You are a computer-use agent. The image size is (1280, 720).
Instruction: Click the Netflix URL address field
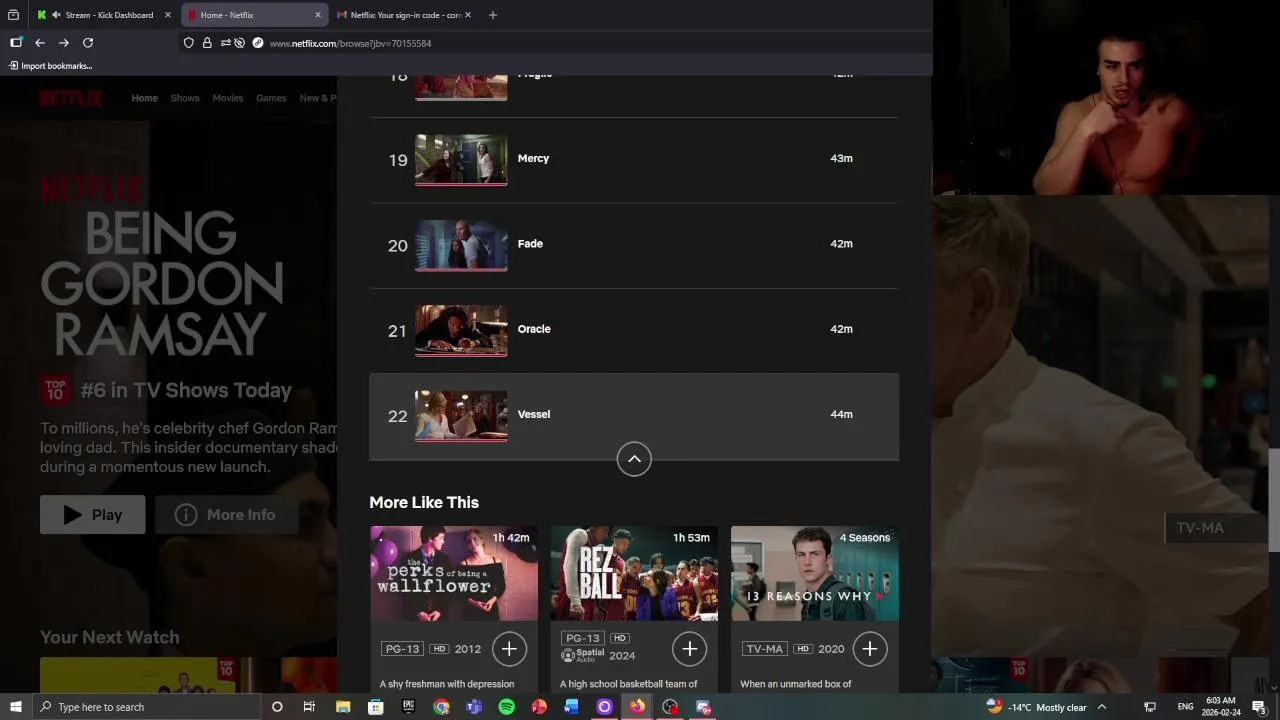350,43
